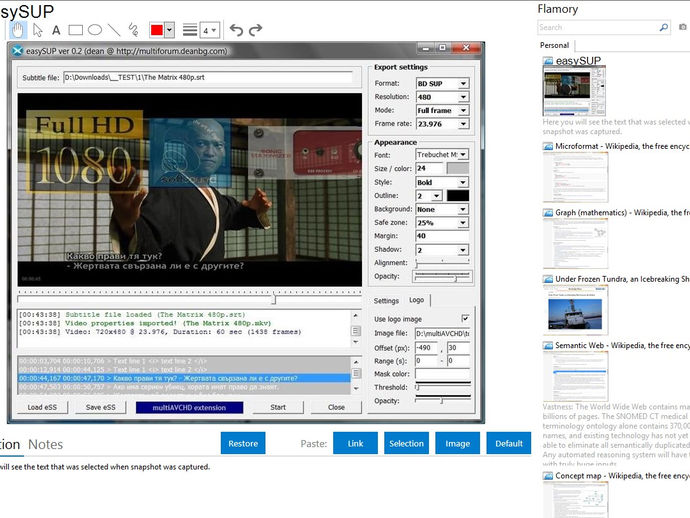Click the Mask color field
Viewport: 690px width, 518px height.
[443, 374]
